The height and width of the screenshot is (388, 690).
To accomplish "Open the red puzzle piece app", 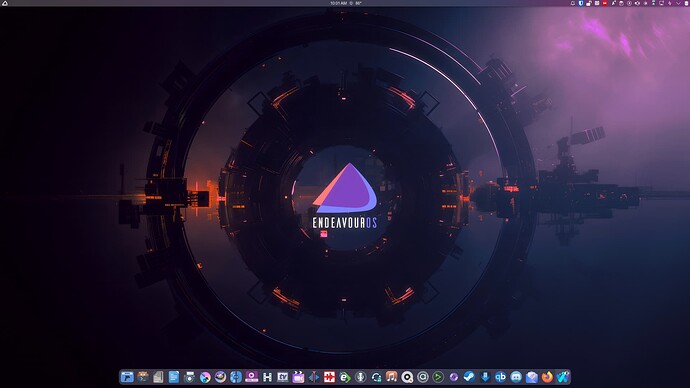I will 329,377.
